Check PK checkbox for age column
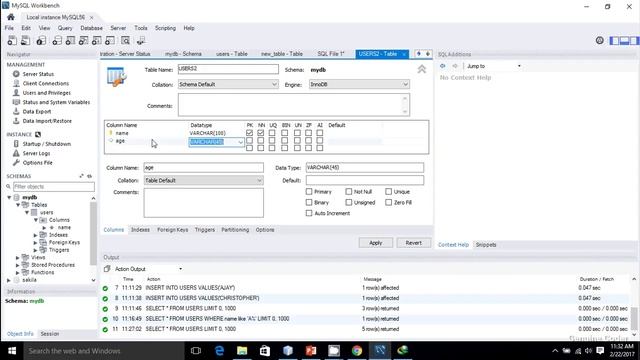Image resolution: width=640 pixels, height=360 pixels. point(249,140)
